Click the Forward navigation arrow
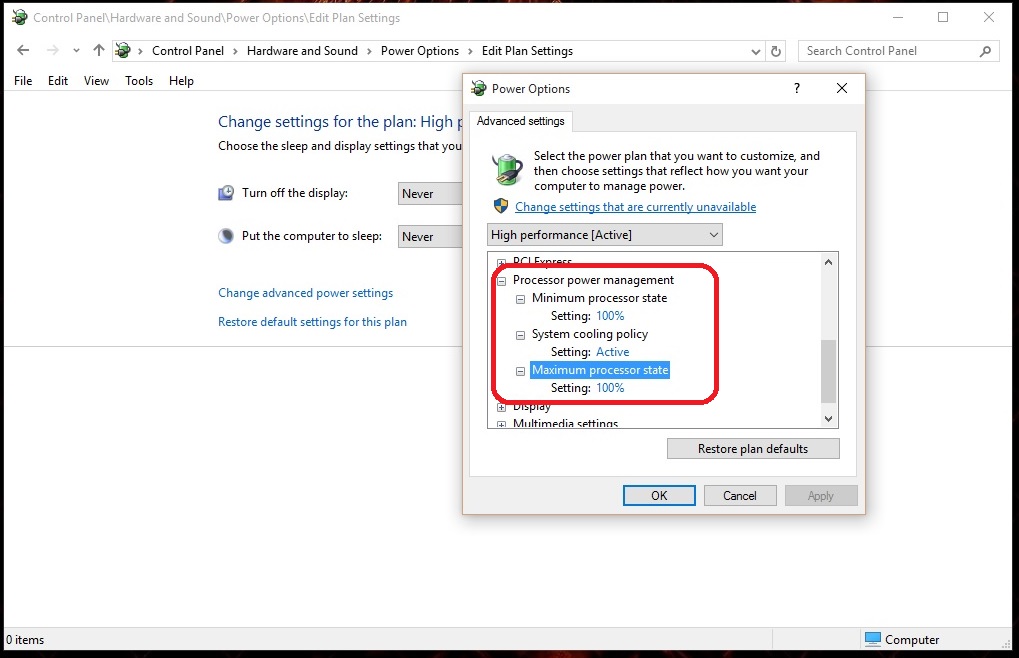This screenshot has width=1019, height=658. 53,51
